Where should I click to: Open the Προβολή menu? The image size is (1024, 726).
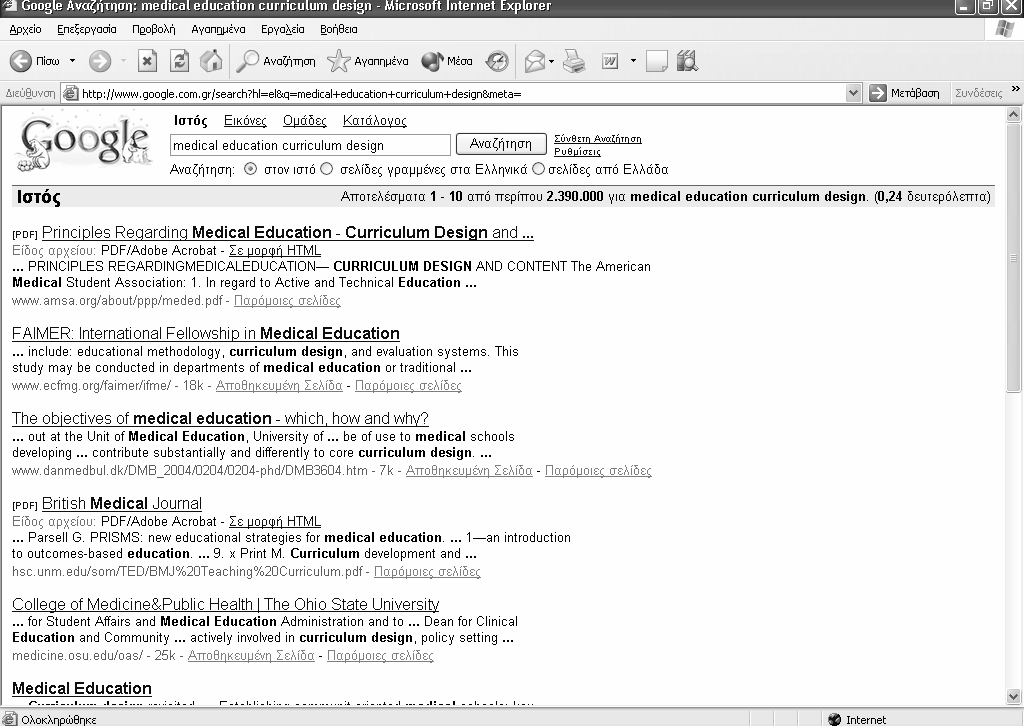click(x=153, y=29)
